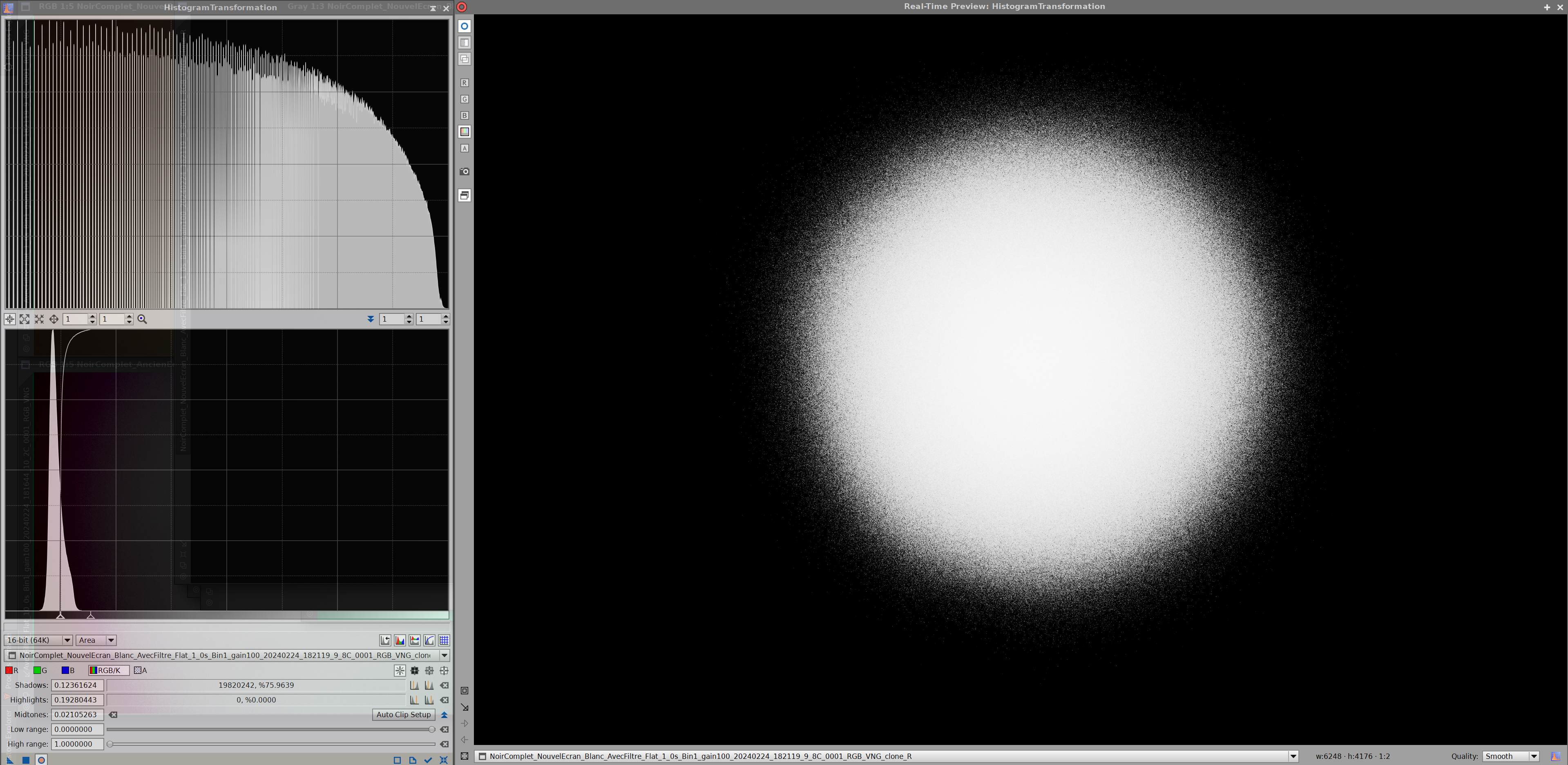Click the Auto Clip Setup button
Image resolution: width=1568 pixels, height=765 pixels.
click(x=403, y=714)
